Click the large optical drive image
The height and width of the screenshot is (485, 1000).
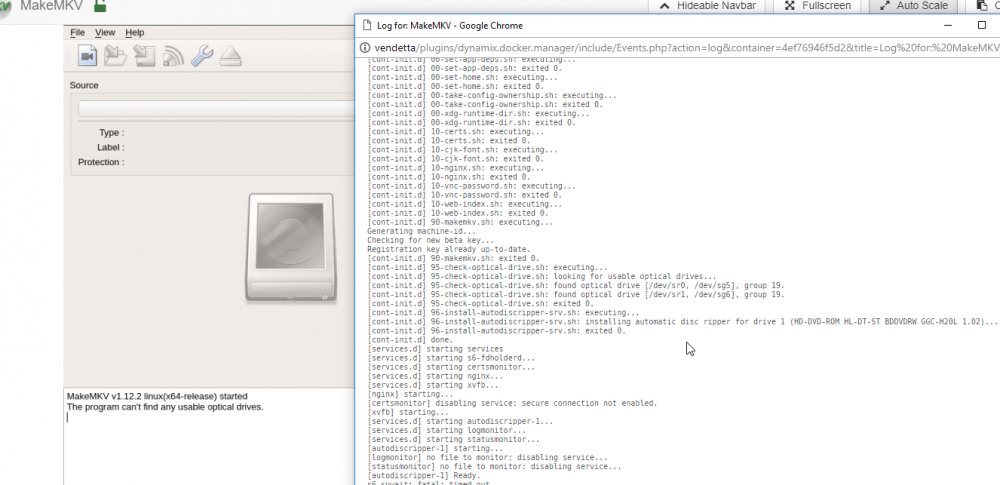point(291,247)
